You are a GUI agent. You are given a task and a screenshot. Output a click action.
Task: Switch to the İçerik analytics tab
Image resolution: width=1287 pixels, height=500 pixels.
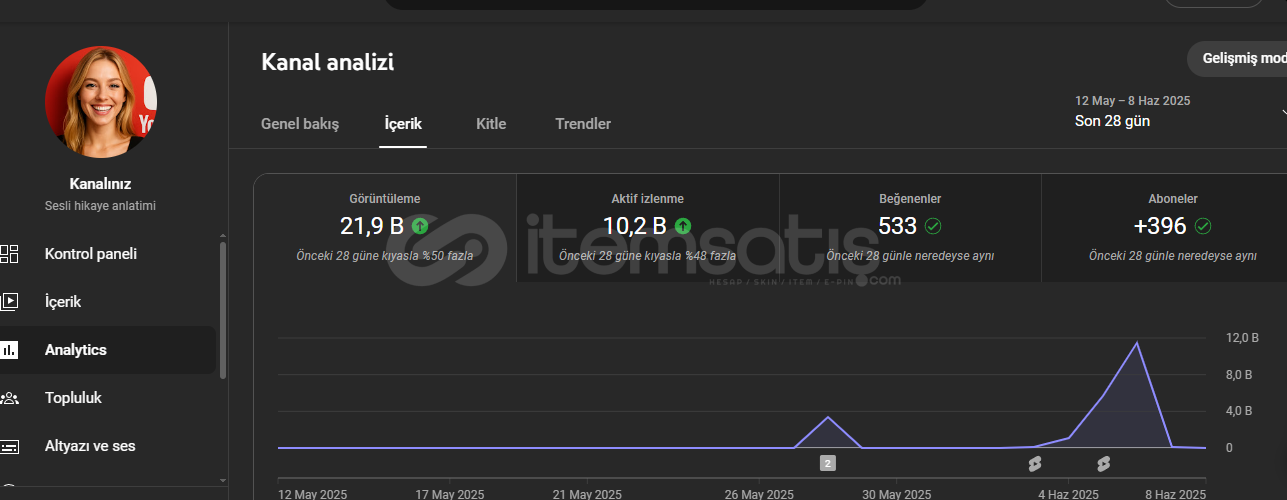[403, 124]
